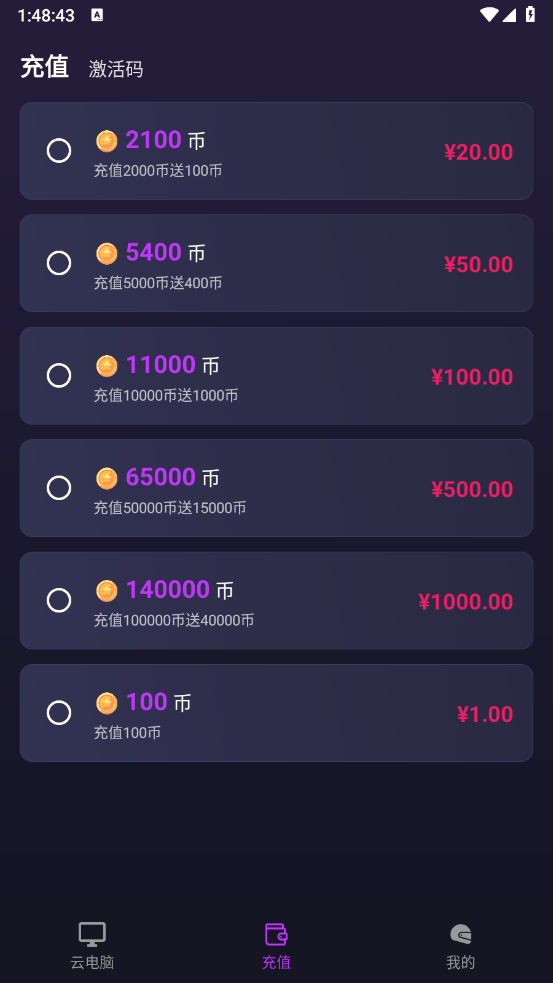Tap the Wi-Fi status icon

click(x=488, y=14)
